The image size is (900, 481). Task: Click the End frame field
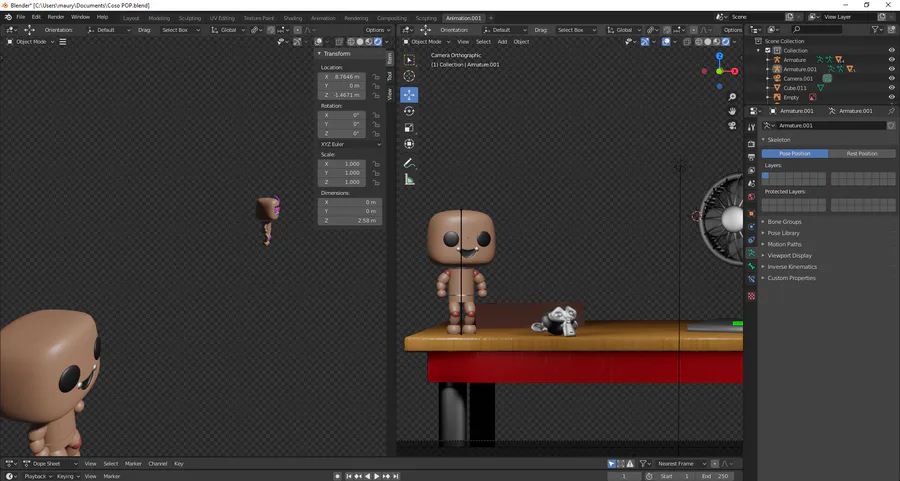click(715, 476)
